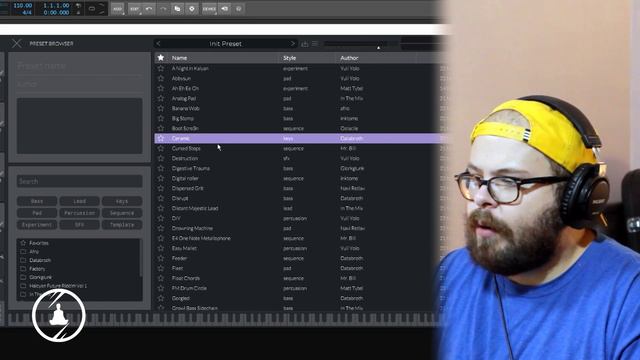The width and height of the screenshot is (640, 360).
Task: Star the Drowning Machine preset
Action: [x=161, y=228]
